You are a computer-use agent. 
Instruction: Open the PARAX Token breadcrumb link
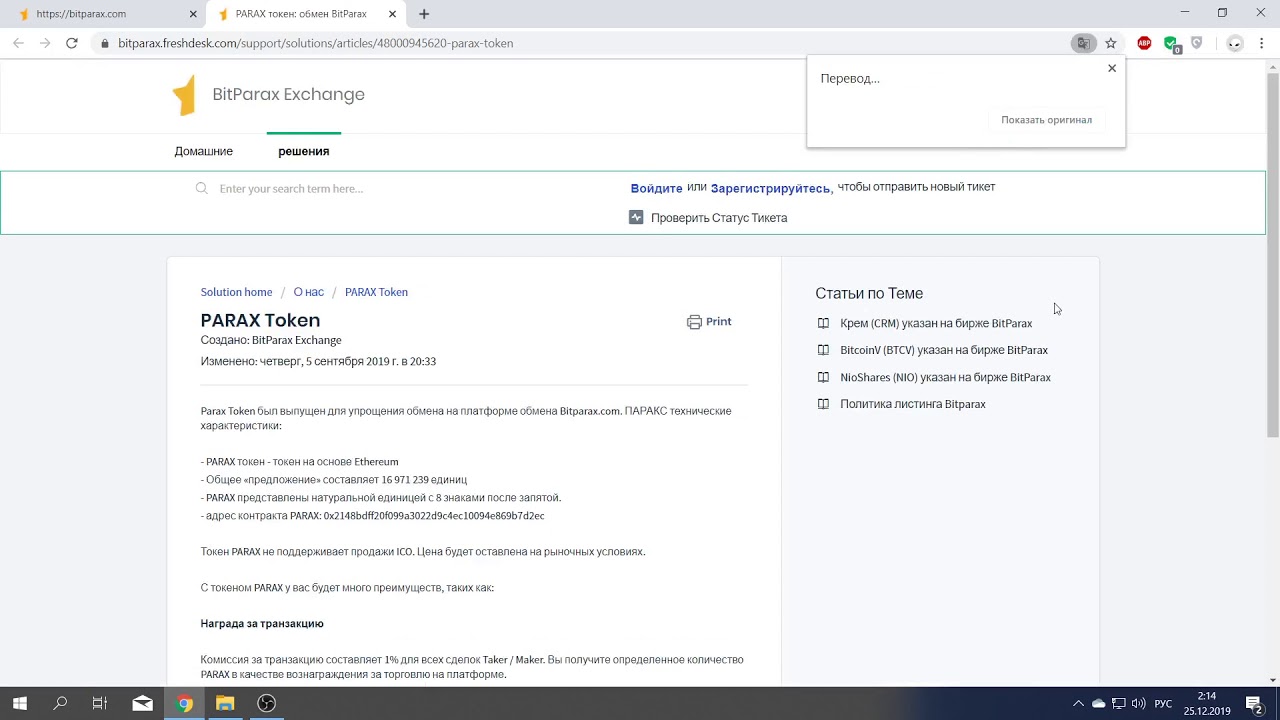[376, 292]
